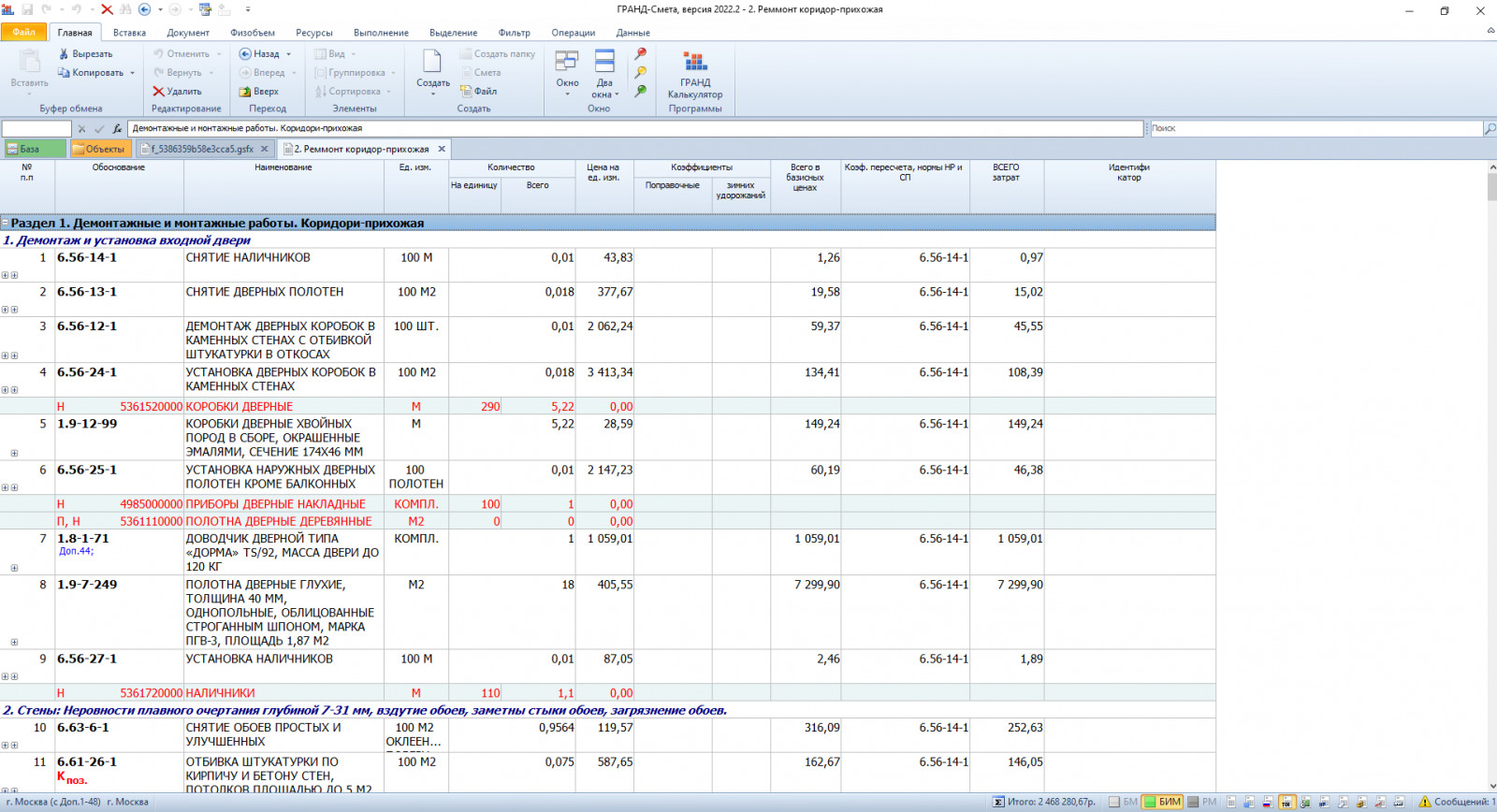Click Удалить with the red cross
Image resolution: width=1497 pixels, height=812 pixels.
pyautogui.click(x=177, y=92)
